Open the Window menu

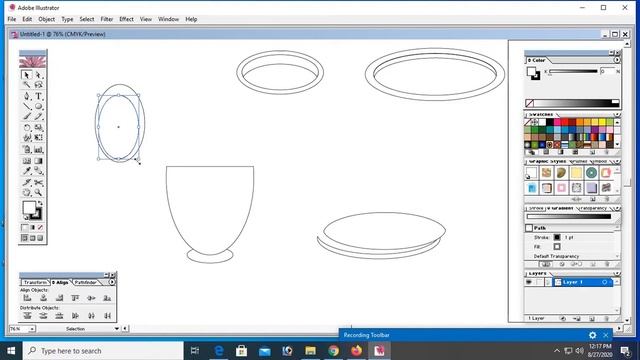(x=169, y=19)
